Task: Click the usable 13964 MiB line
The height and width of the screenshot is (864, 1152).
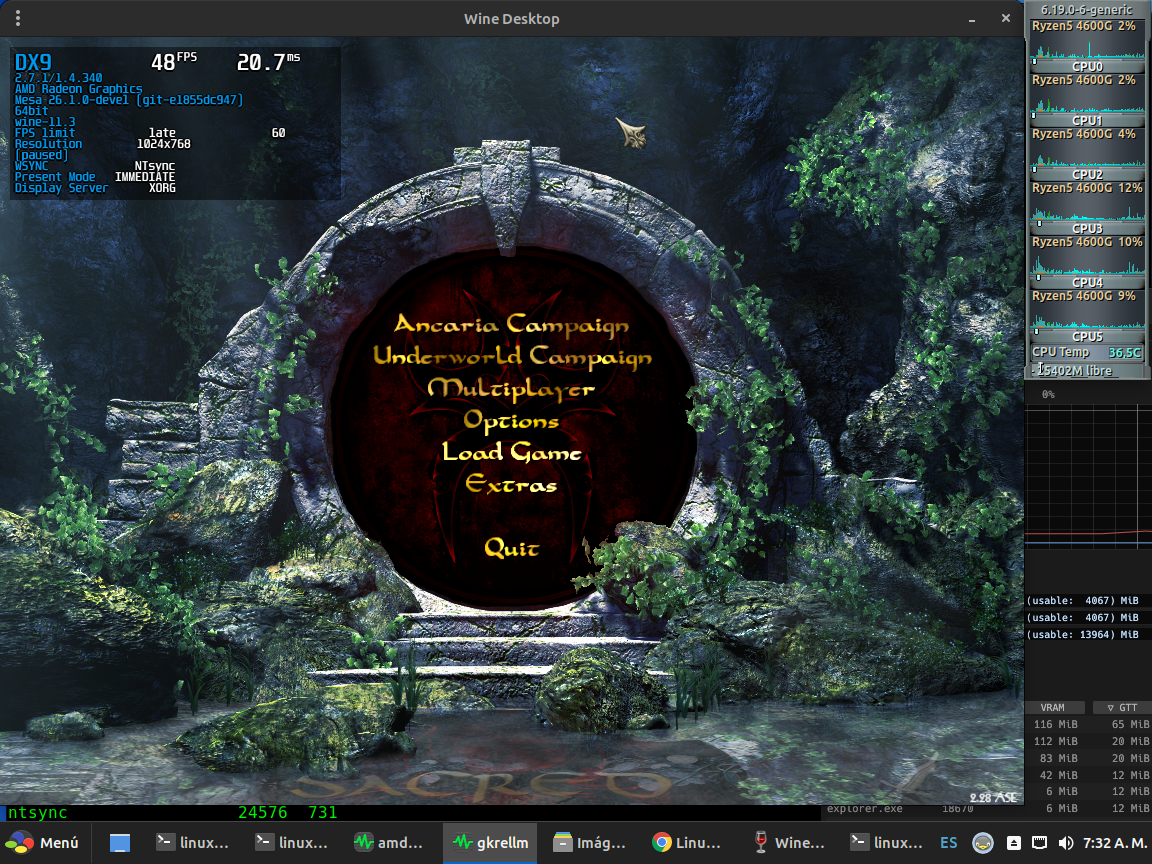Action: [1083, 635]
